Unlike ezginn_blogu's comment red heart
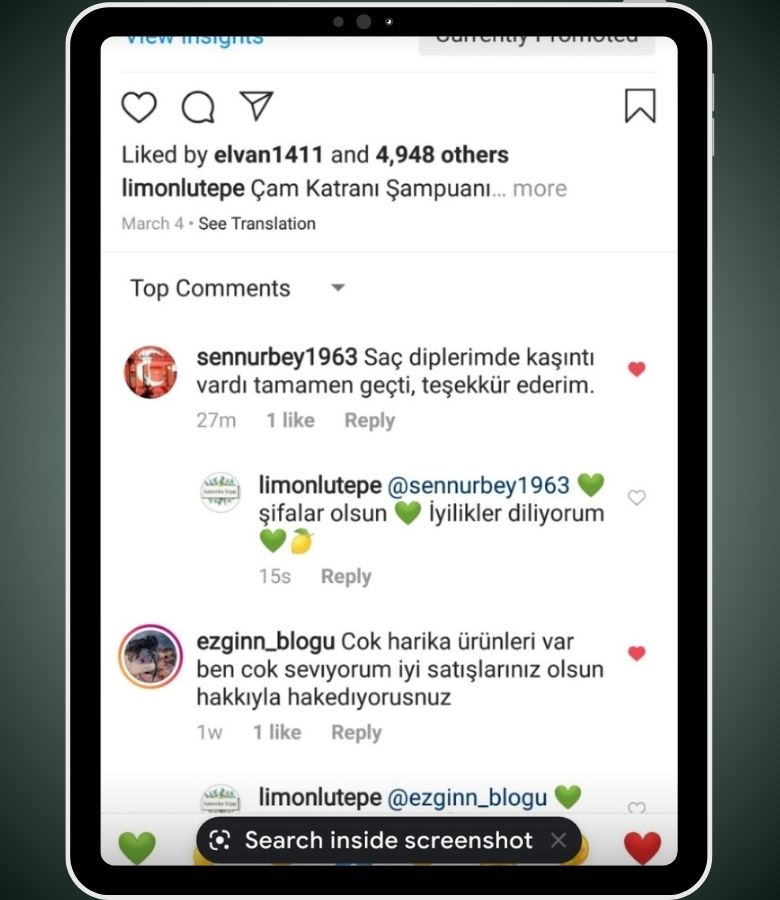Image resolution: width=780 pixels, height=900 pixels. click(637, 653)
